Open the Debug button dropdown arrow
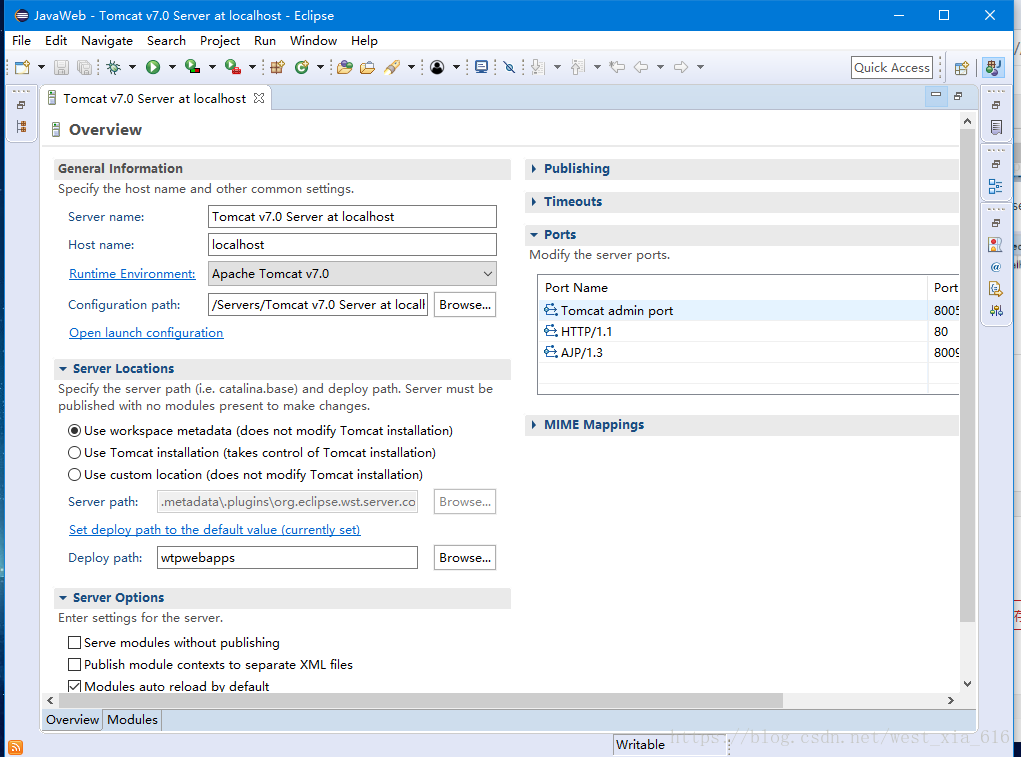The width and height of the screenshot is (1021, 757). pos(132,67)
